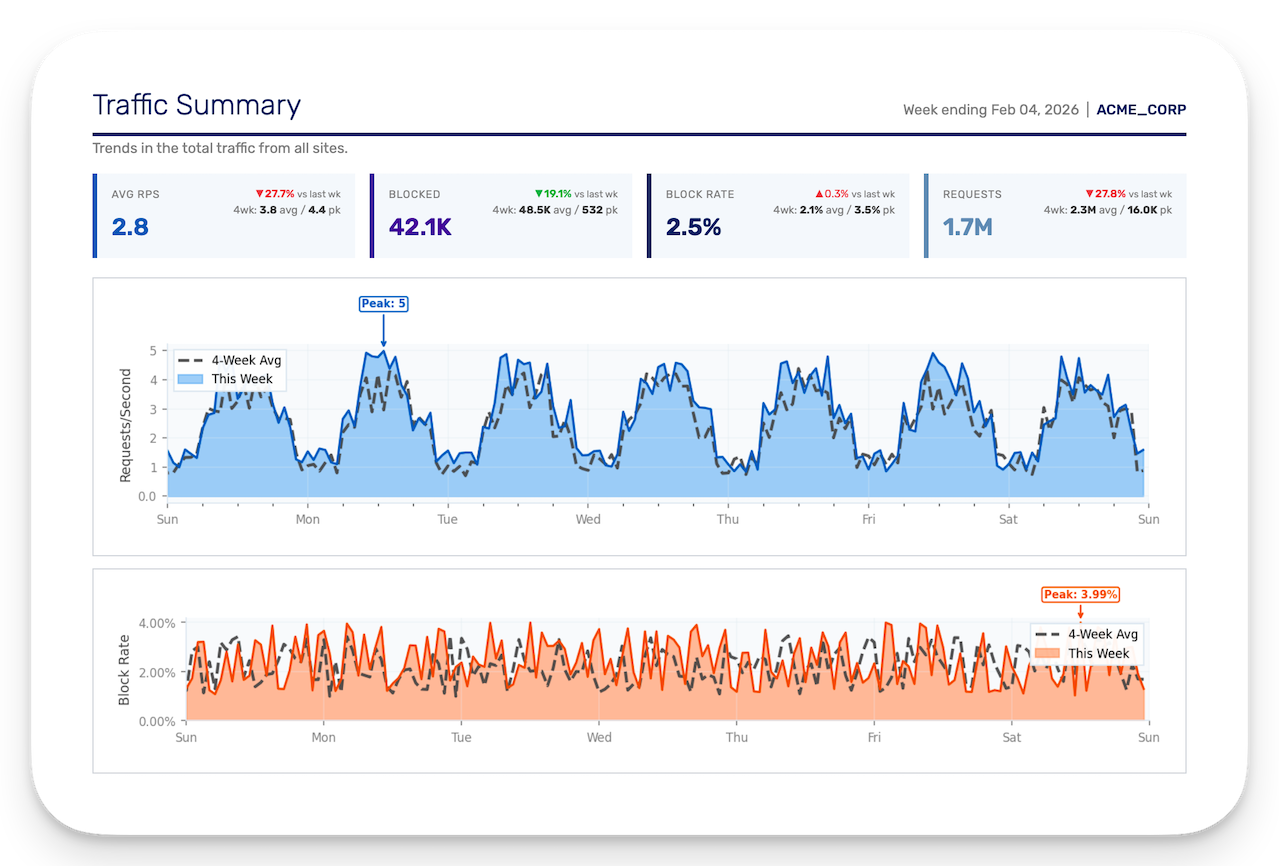This screenshot has height=866, width=1279.
Task: Open the ACME_CORP account menu
Action: 1140,110
